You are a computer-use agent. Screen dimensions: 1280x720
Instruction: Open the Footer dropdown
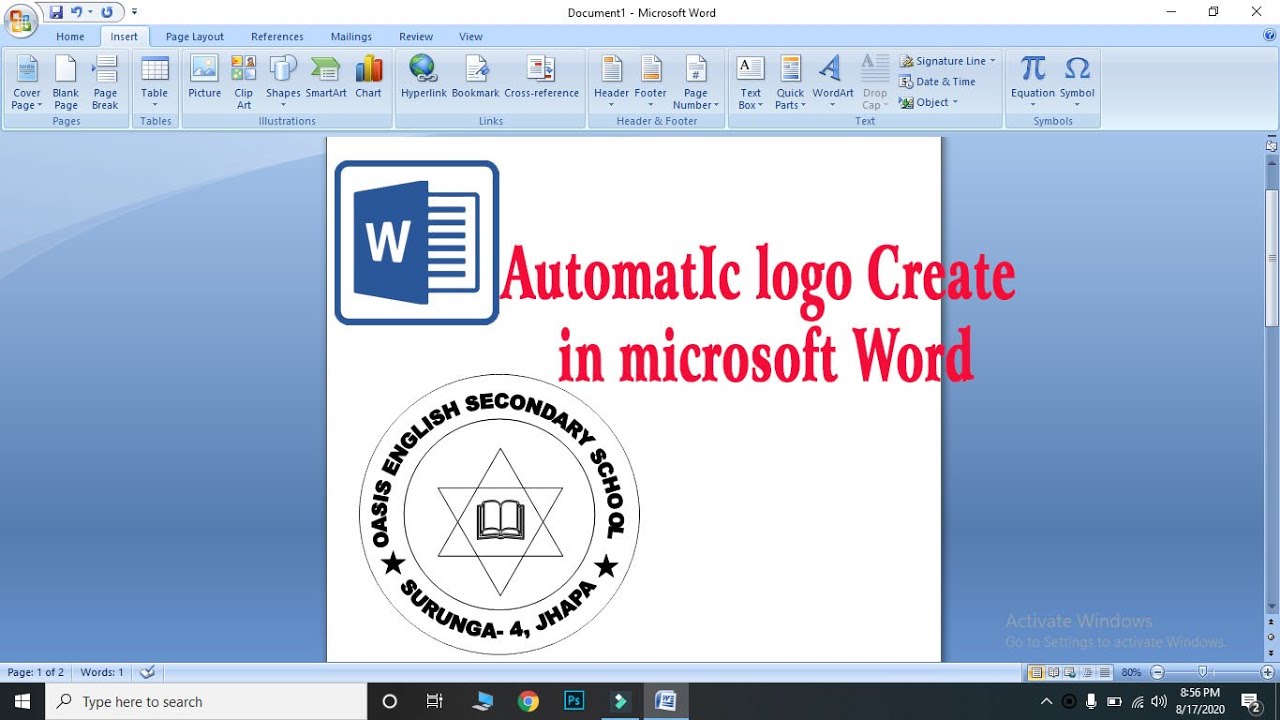point(651,82)
